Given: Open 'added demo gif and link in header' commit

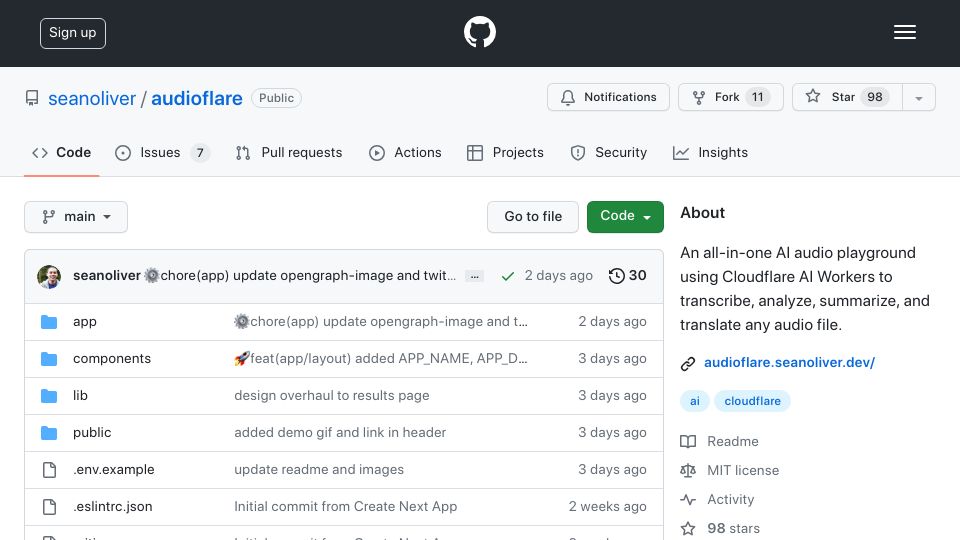Looking at the screenshot, I should [340, 433].
